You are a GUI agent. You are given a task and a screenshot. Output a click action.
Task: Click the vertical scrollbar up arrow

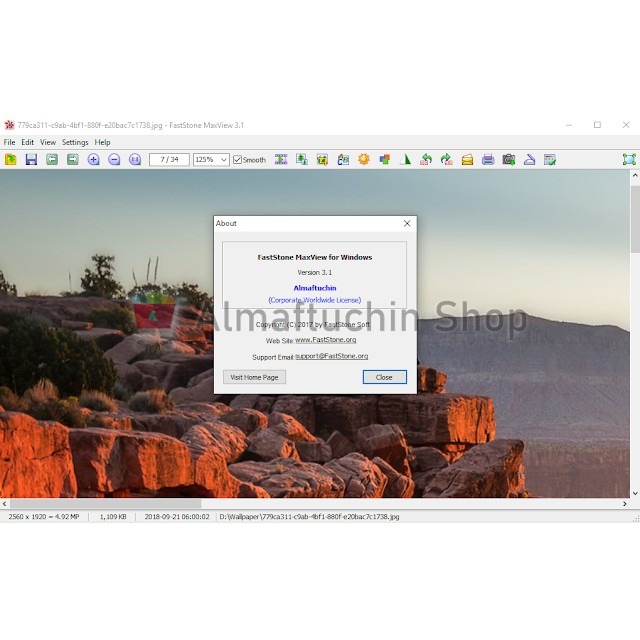click(635, 176)
